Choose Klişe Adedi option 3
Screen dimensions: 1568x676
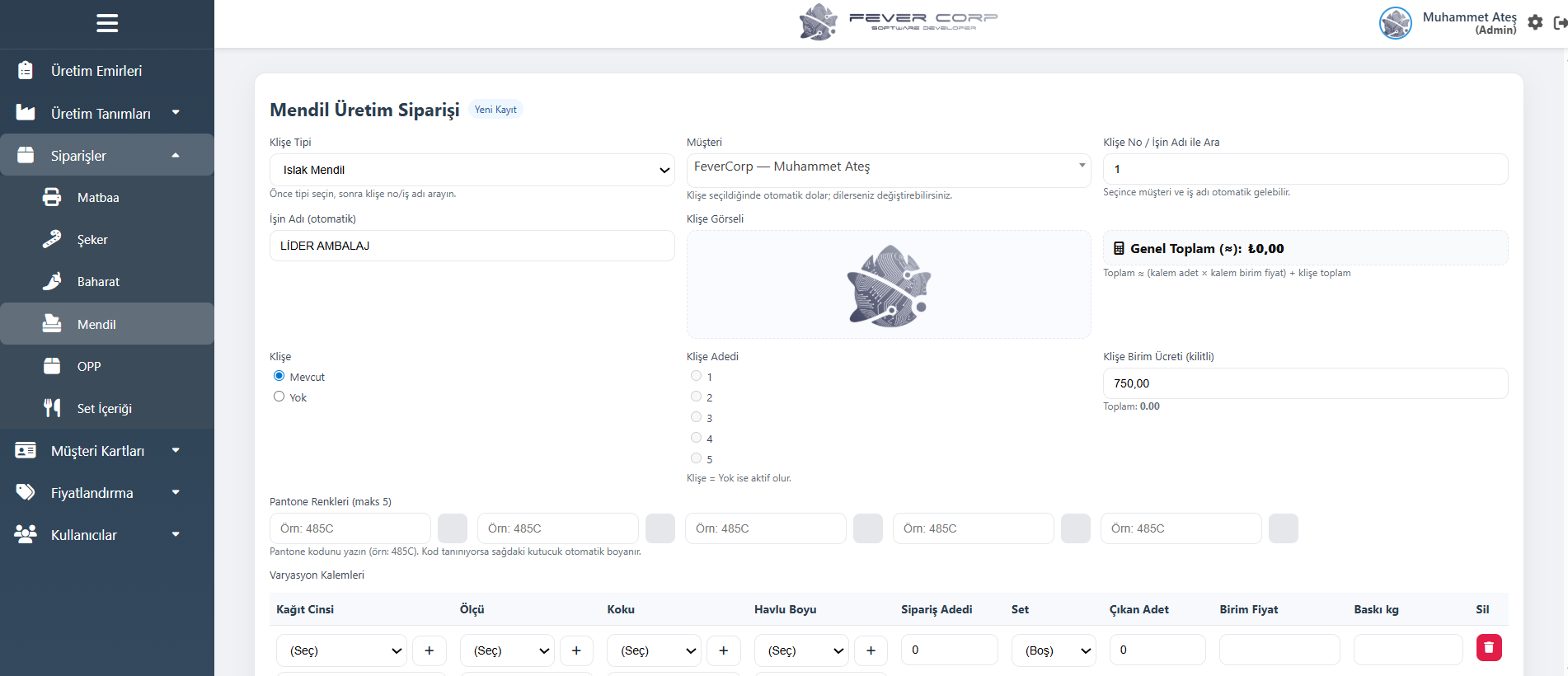click(697, 417)
